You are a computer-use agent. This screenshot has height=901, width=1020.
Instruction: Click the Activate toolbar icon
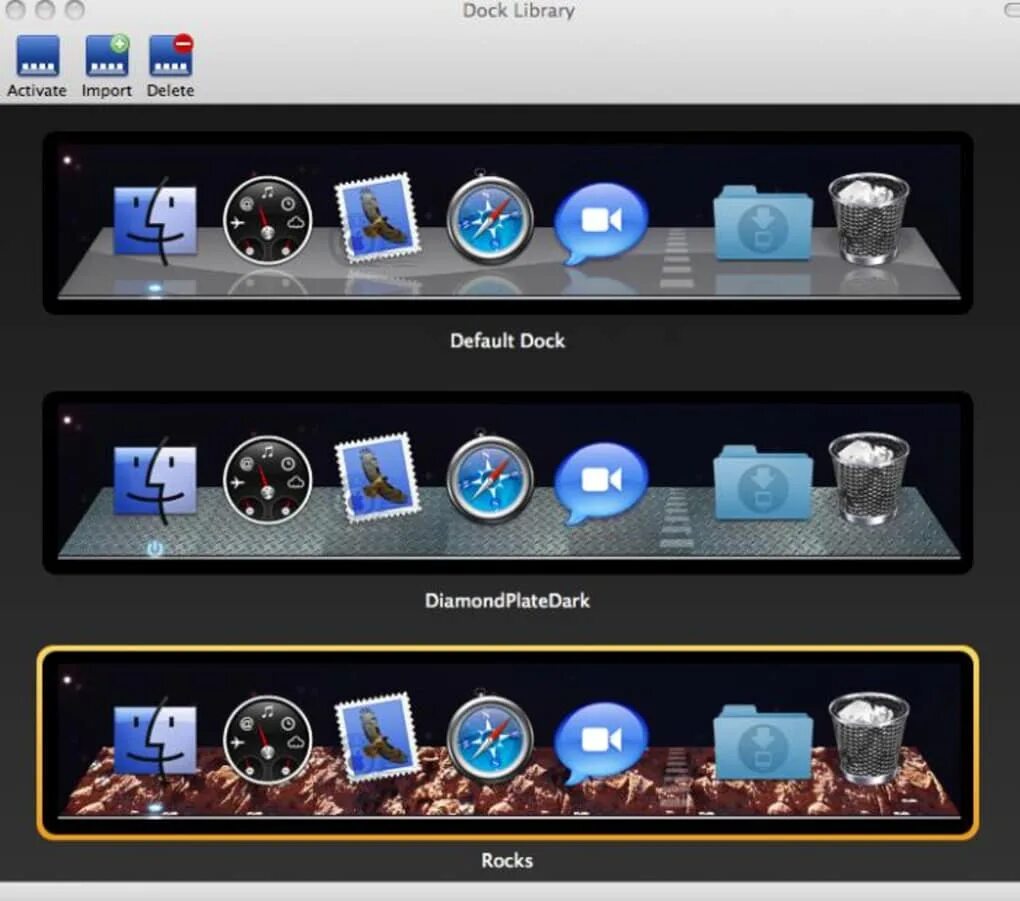click(x=37, y=57)
